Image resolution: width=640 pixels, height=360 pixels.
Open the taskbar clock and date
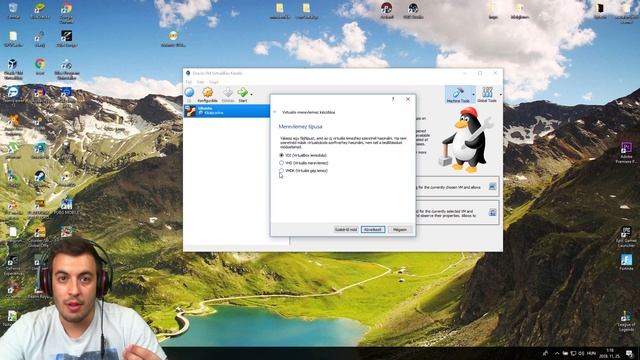tap(611, 353)
